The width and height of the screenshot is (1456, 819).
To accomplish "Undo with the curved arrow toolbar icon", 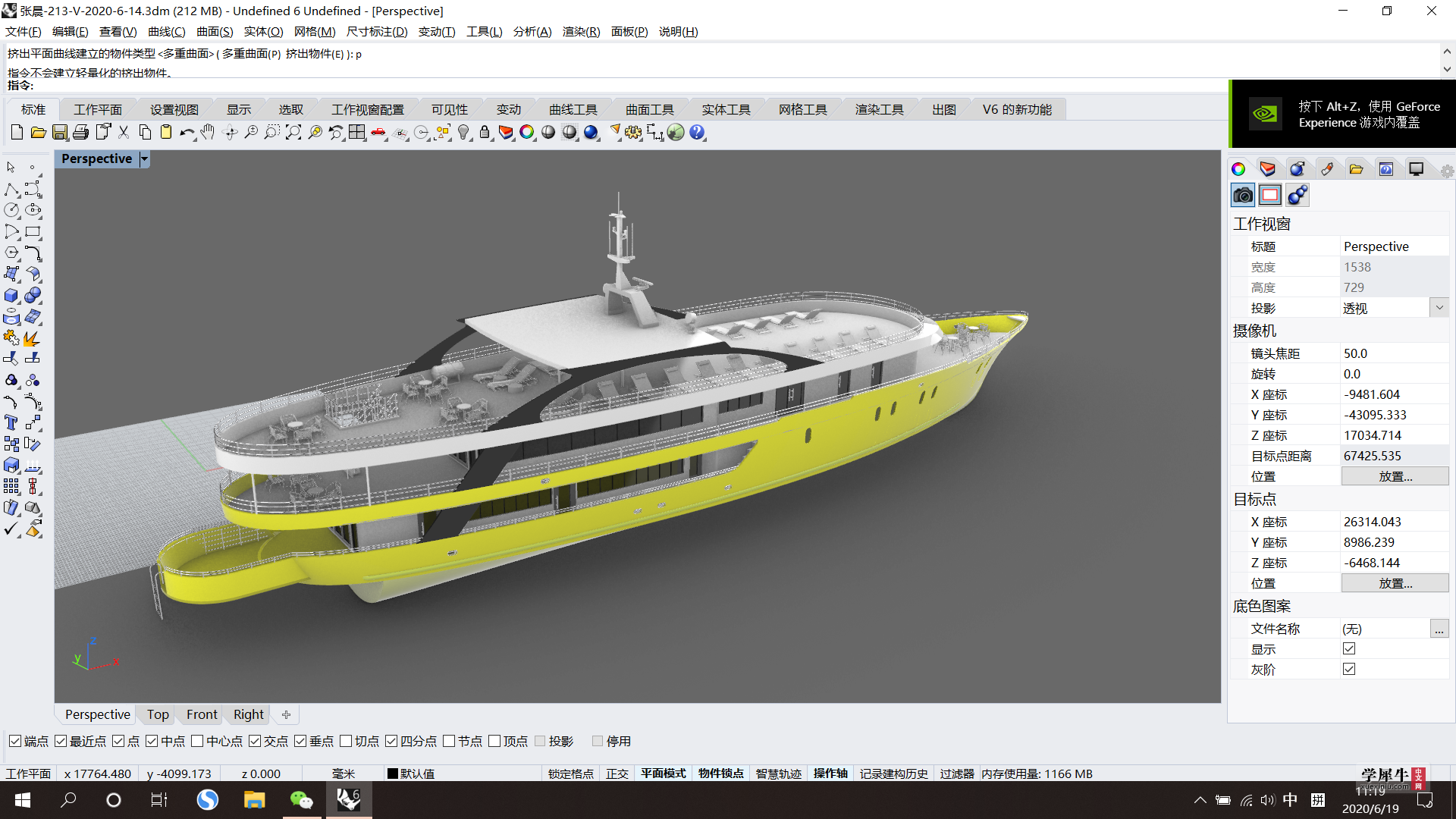I will coord(187,133).
